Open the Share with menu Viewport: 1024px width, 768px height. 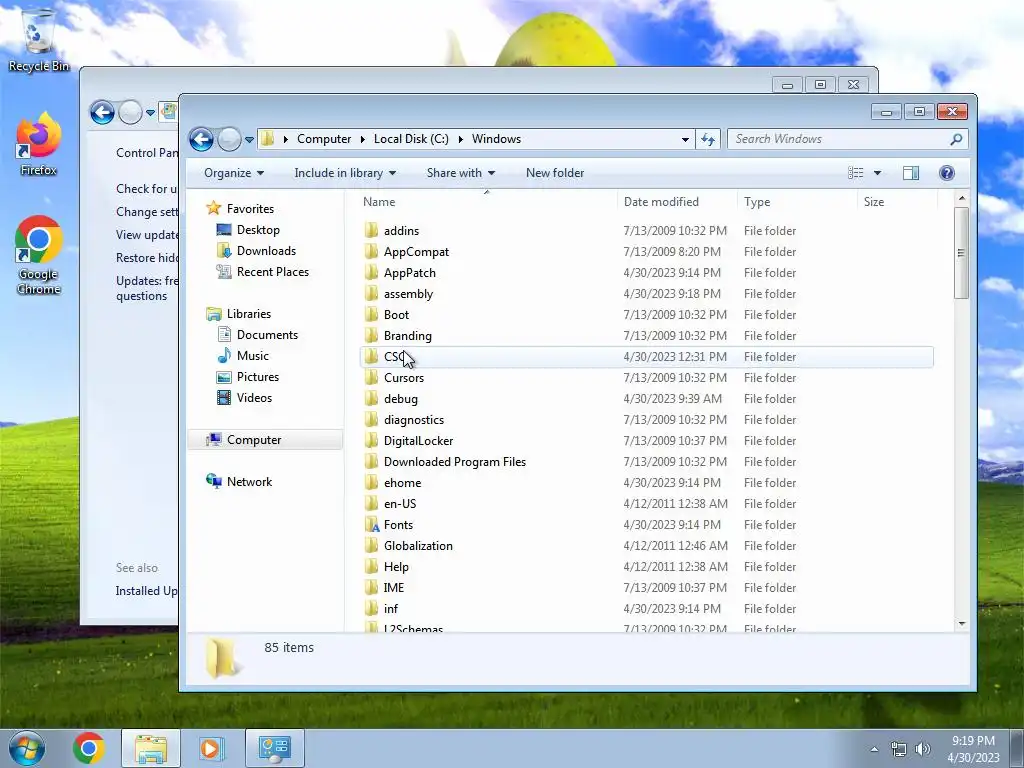460,173
